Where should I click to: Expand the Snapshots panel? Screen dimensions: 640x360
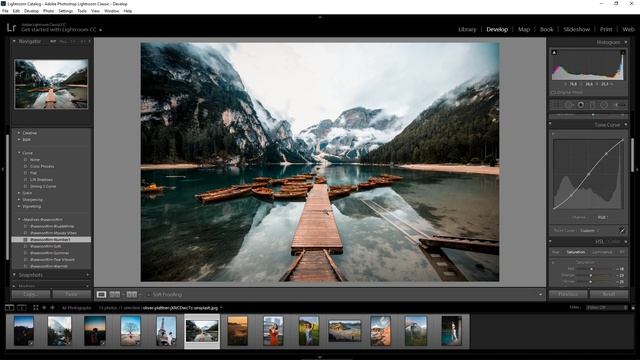point(14,275)
